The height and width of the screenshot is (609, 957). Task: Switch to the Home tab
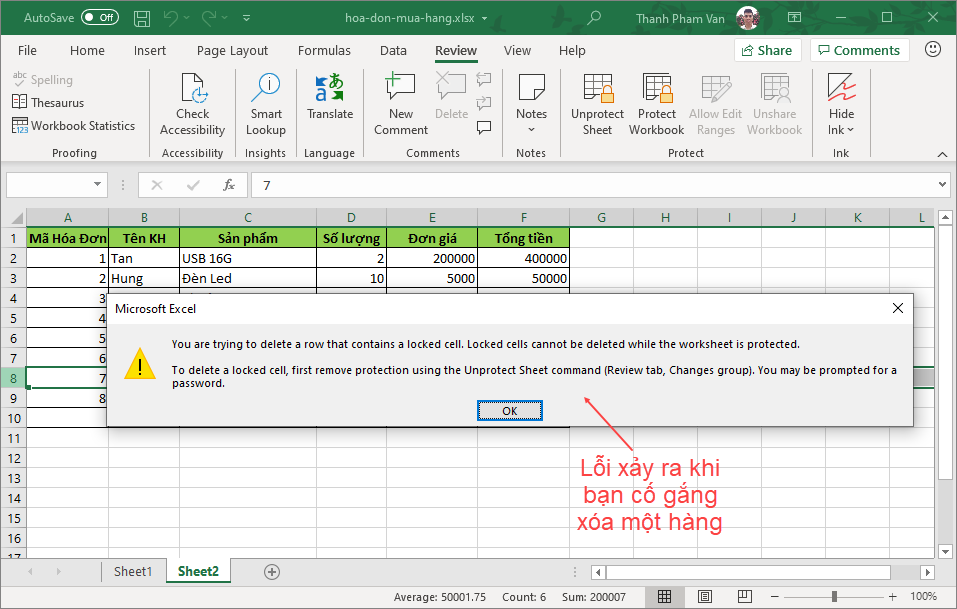87,51
